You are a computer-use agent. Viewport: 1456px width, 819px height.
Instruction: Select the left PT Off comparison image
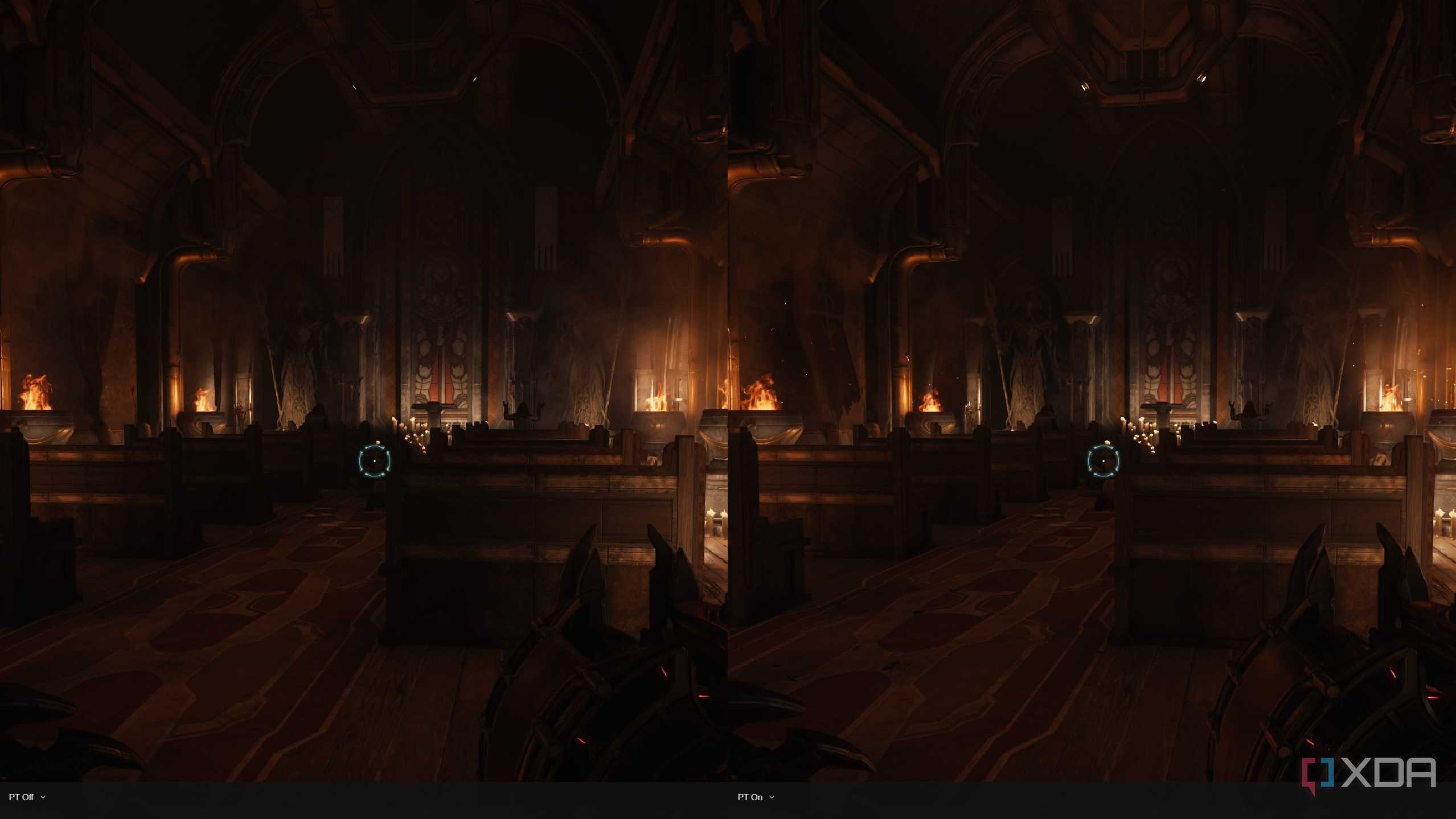(364, 390)
